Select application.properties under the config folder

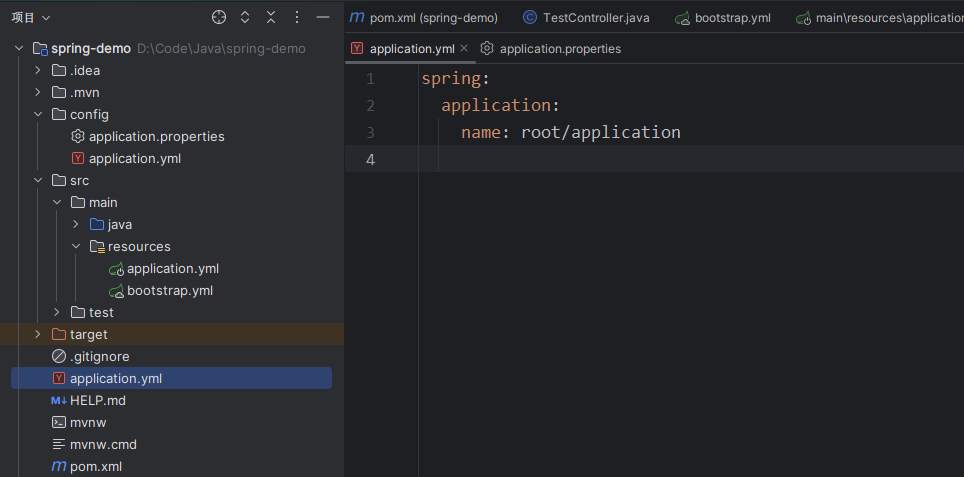point(156,136)
